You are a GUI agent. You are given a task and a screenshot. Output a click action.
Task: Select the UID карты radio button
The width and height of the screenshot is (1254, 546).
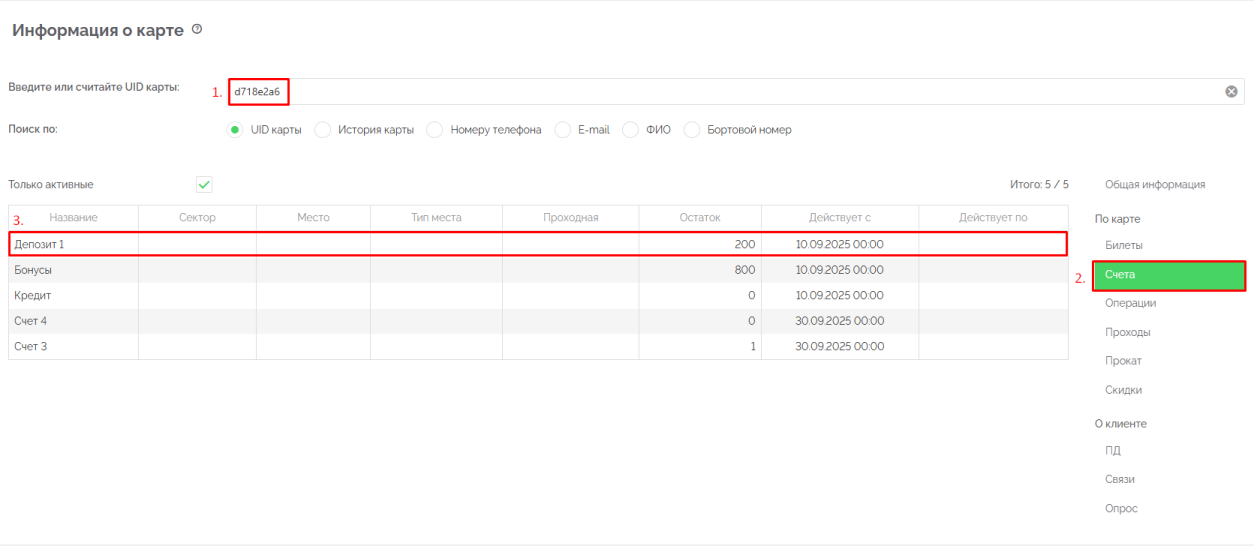[235, 130]
